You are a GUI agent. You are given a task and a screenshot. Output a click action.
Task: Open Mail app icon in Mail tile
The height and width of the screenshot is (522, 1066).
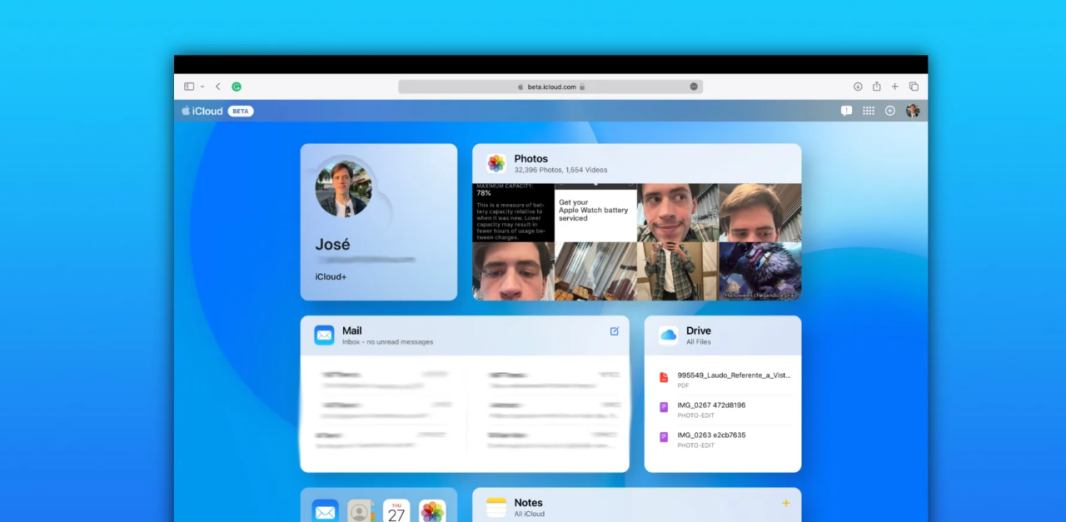[x=324, y=335]
